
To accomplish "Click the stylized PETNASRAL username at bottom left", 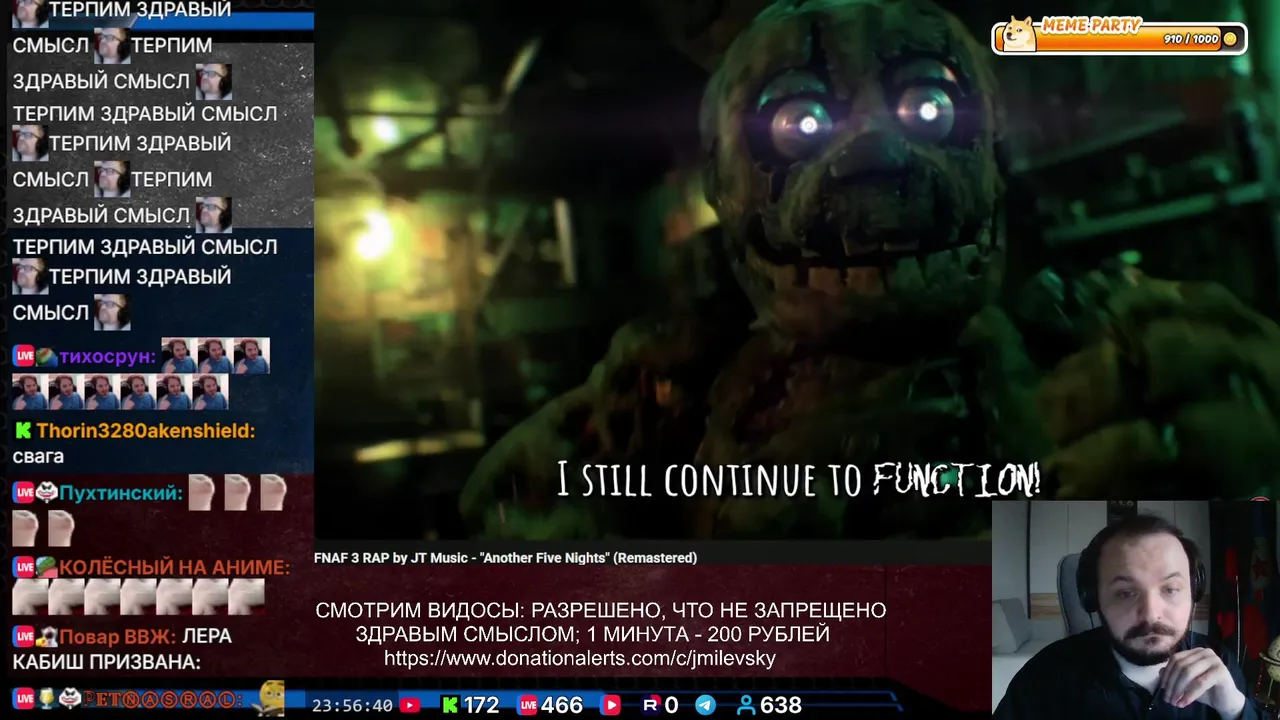I will tap(162, 699).
